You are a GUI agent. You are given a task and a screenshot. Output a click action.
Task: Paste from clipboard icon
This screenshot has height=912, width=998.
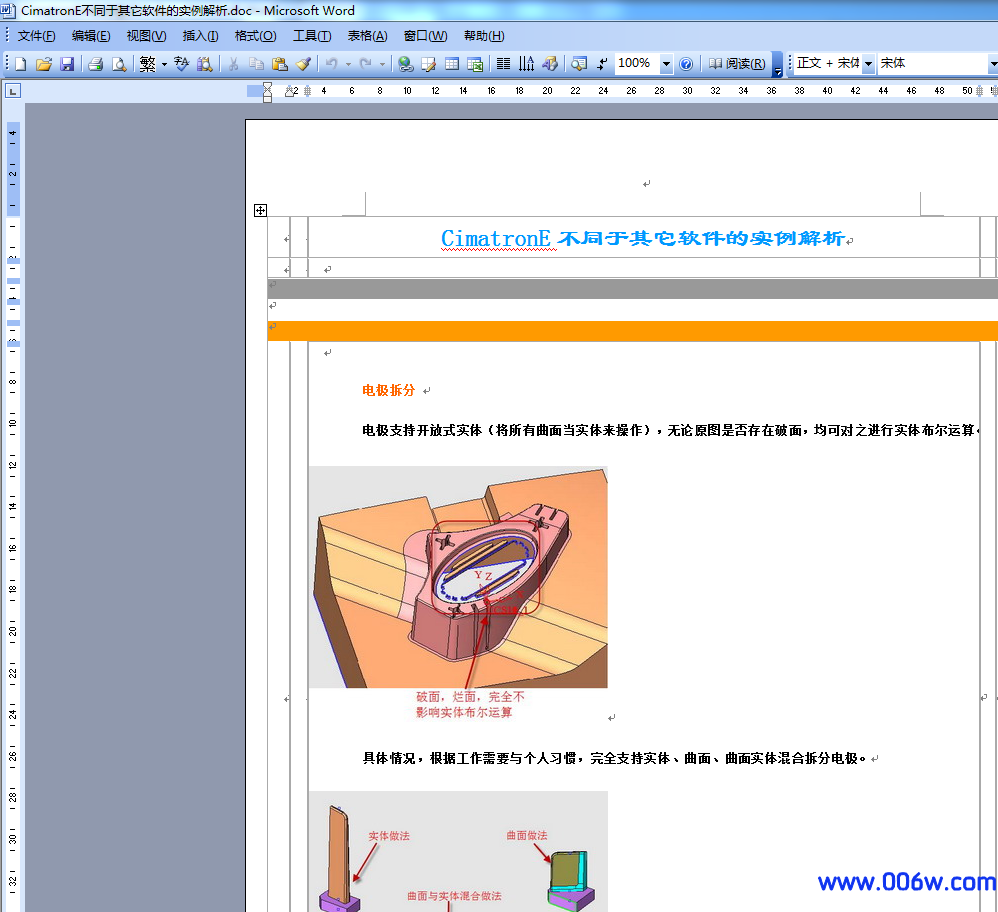click(x=280, y=64)
